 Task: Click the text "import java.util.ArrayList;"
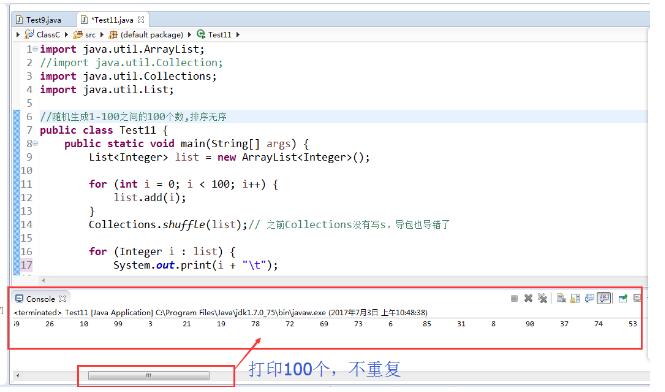(122, 49)
